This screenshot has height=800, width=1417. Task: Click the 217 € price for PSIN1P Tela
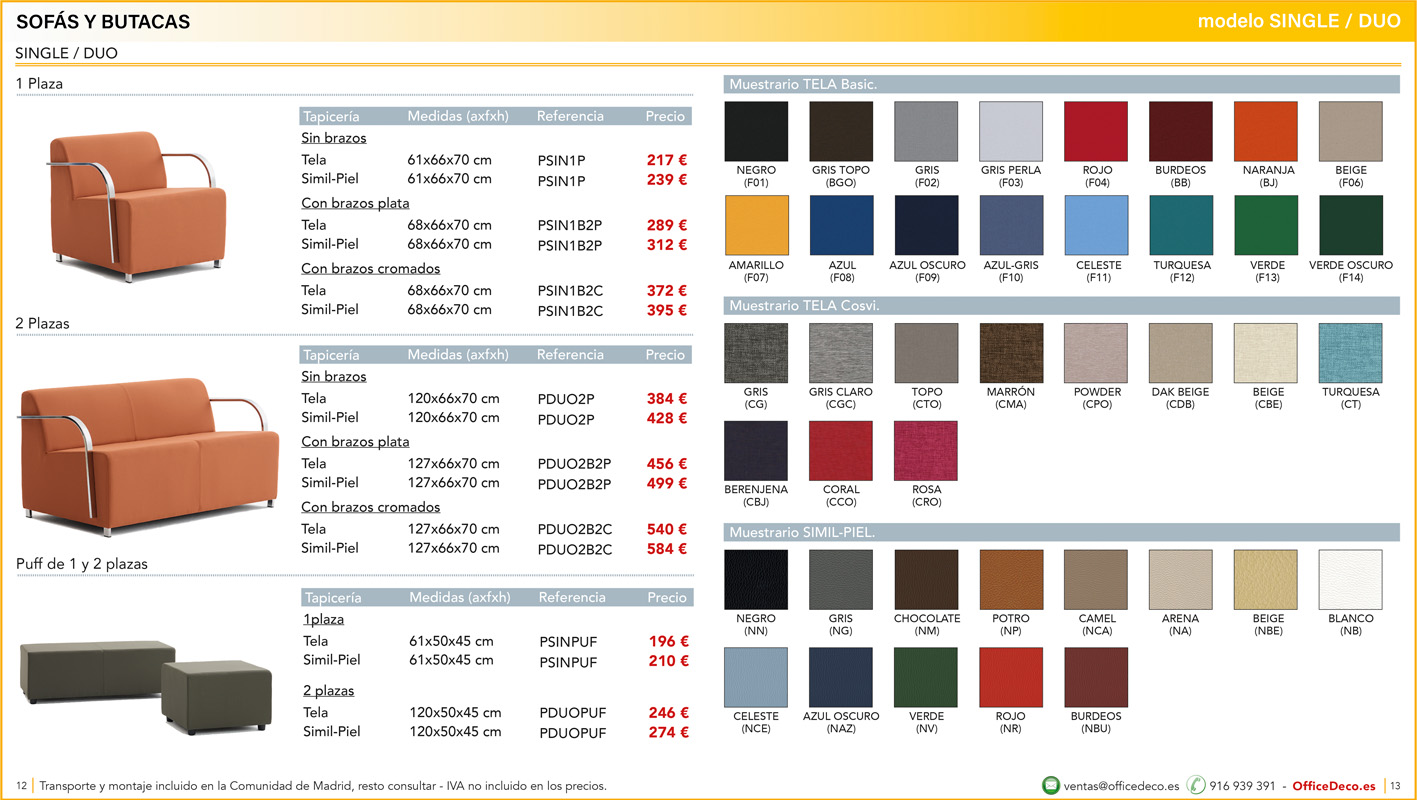pos(666,159)
